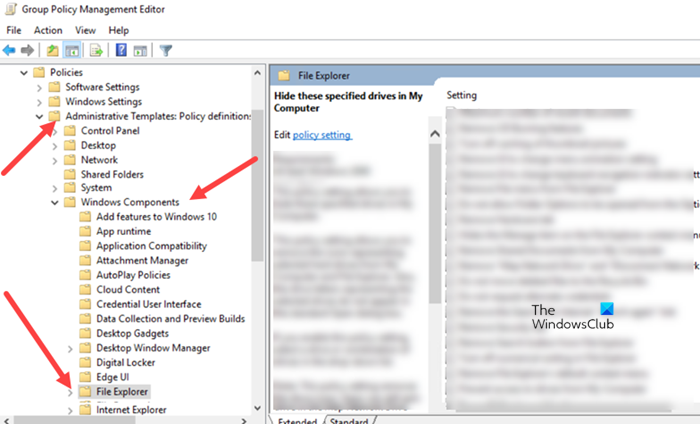Select AutoPlay Policies tree item
The height and width of the screenshot is (424, 700).
[133, 275]
